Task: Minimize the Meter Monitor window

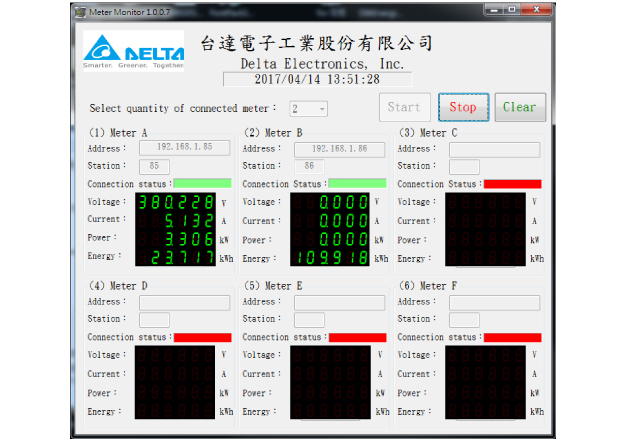Action: coord(494,10)
